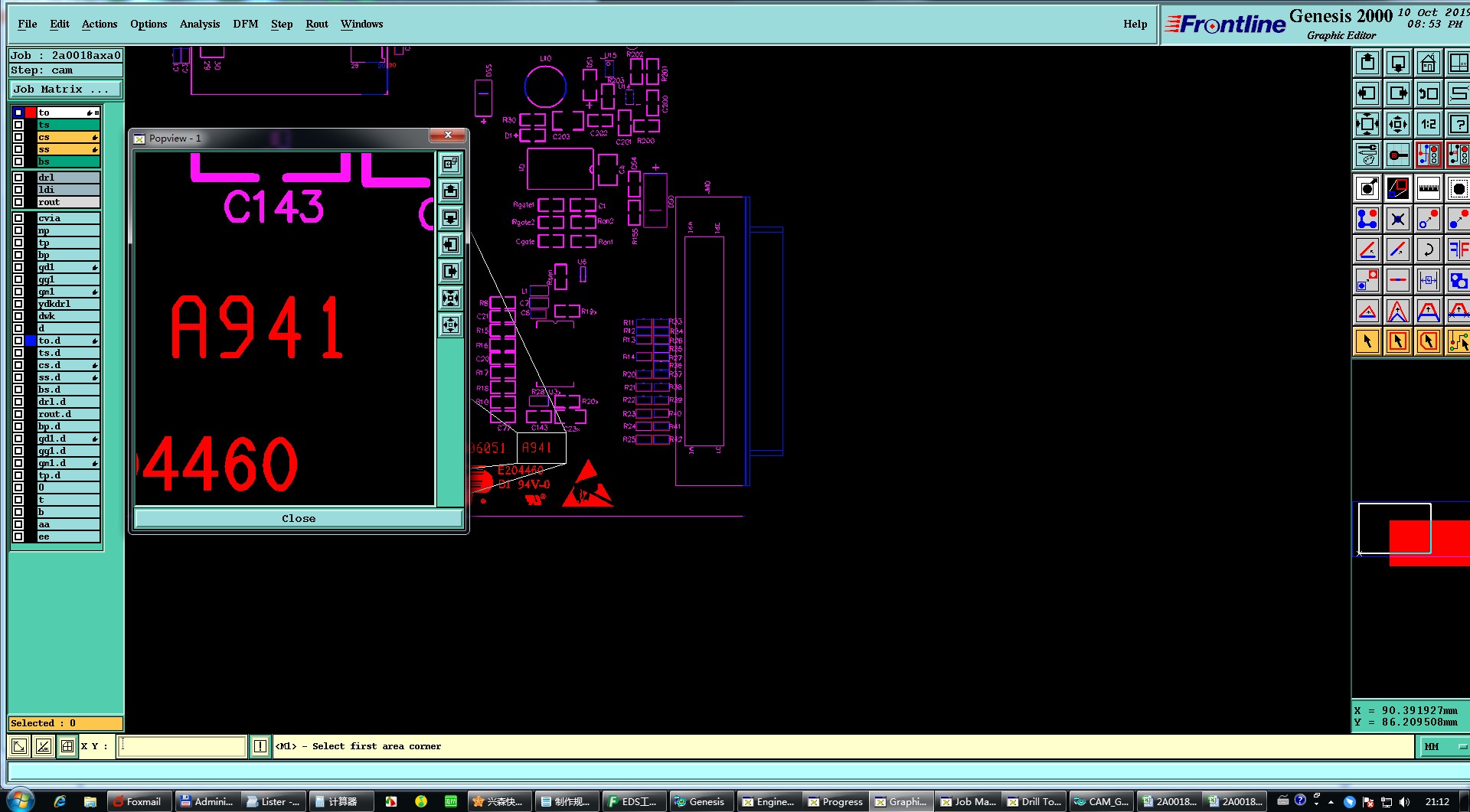This screenshot has width=1470, height=812.
Task: Toggle display checkbox for layer gd1
Action: pyautogui.click(x=18, y=267)
